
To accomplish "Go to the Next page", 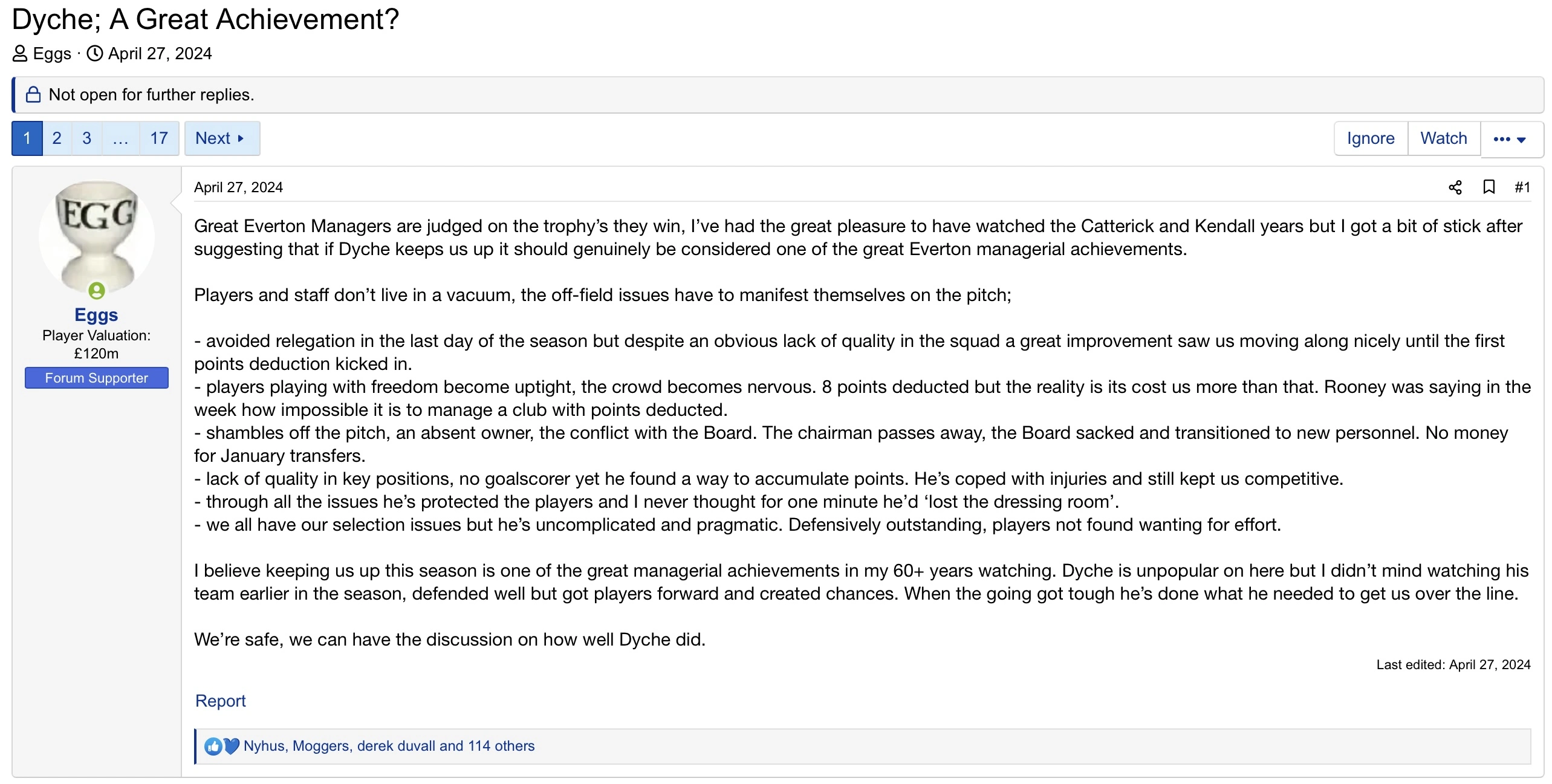I will 221,138.
